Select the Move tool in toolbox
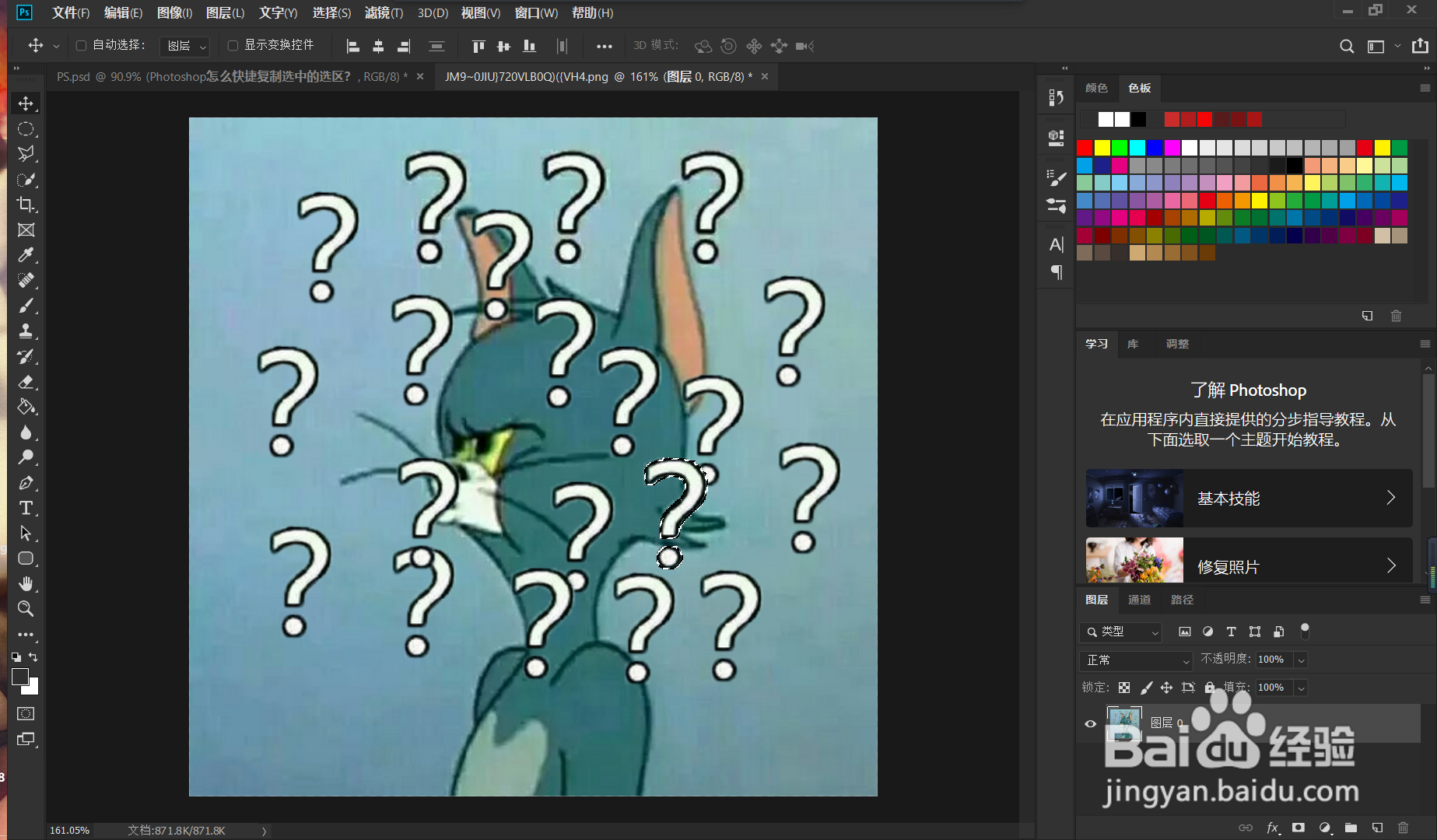 click(26, 103)
